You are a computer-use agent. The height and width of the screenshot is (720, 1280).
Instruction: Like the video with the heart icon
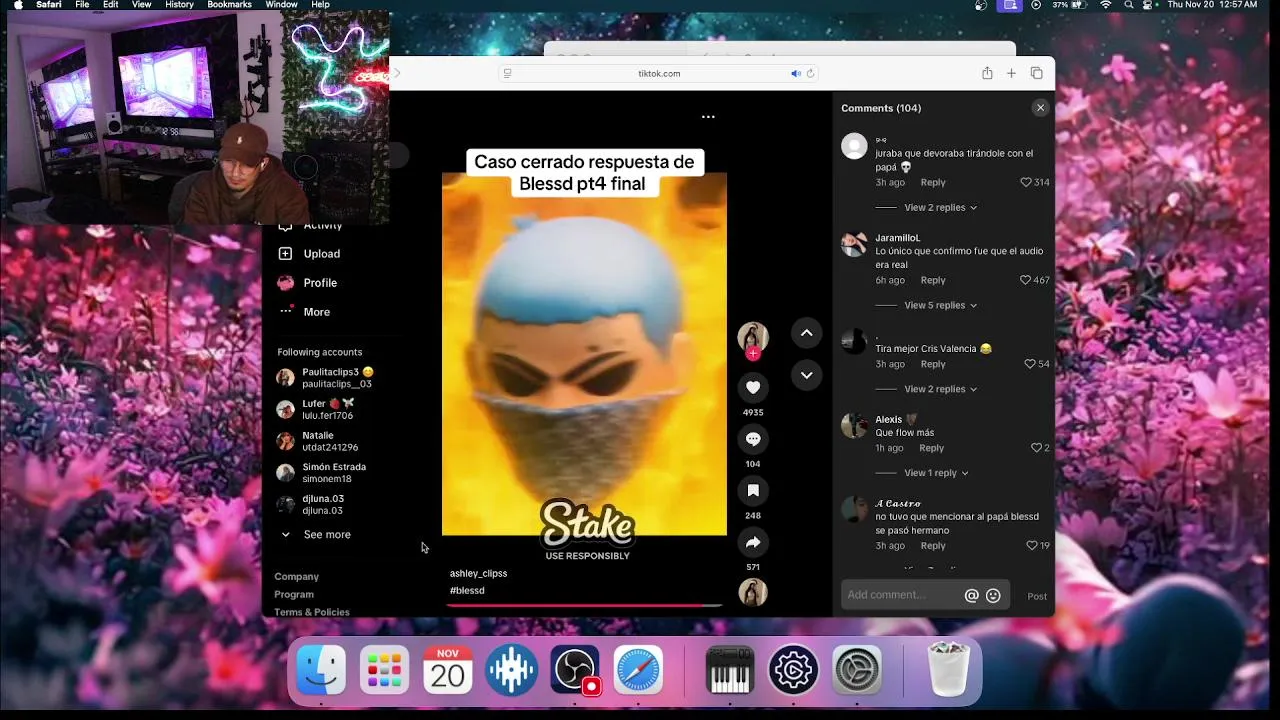point(753,387)
